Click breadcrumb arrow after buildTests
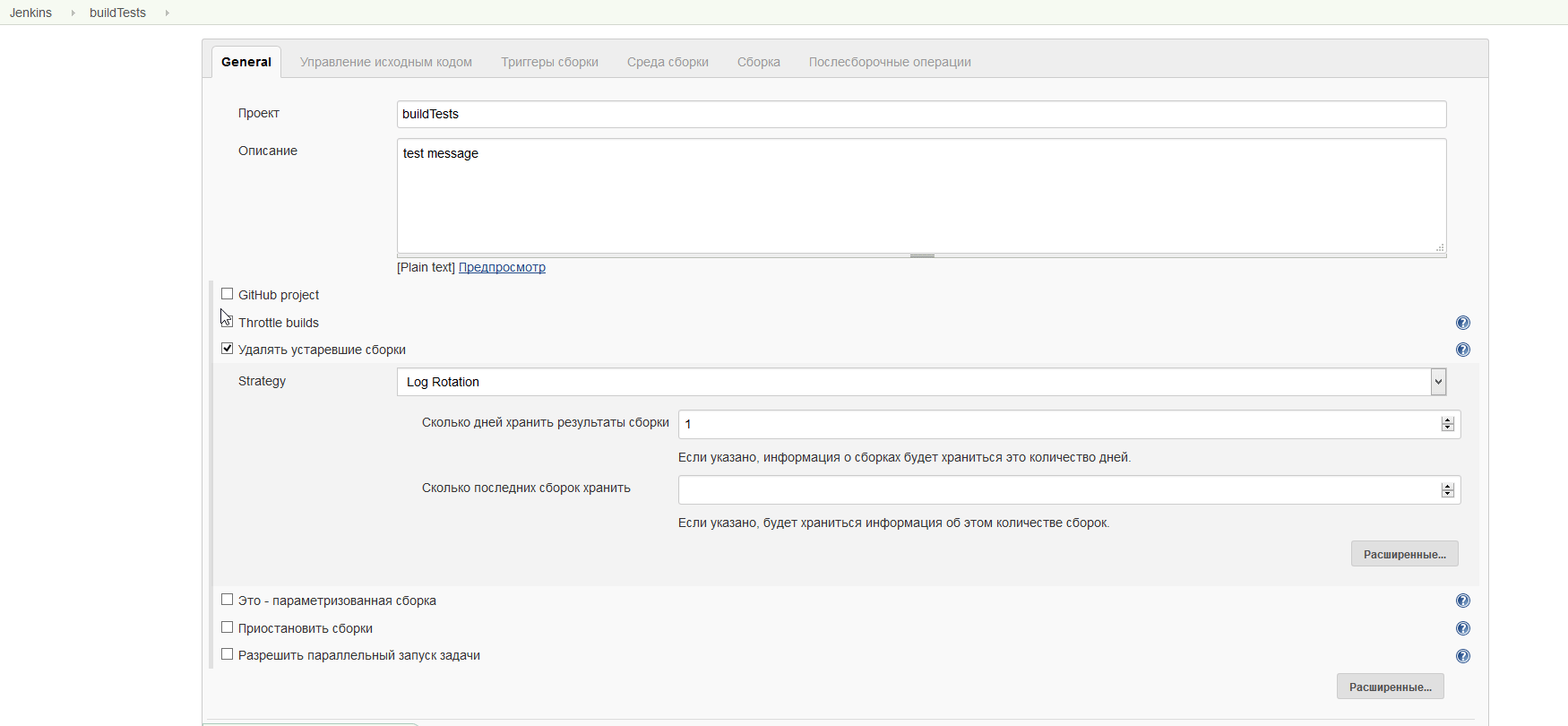Screen dimensions: 1568x726 tap(167, 13)
